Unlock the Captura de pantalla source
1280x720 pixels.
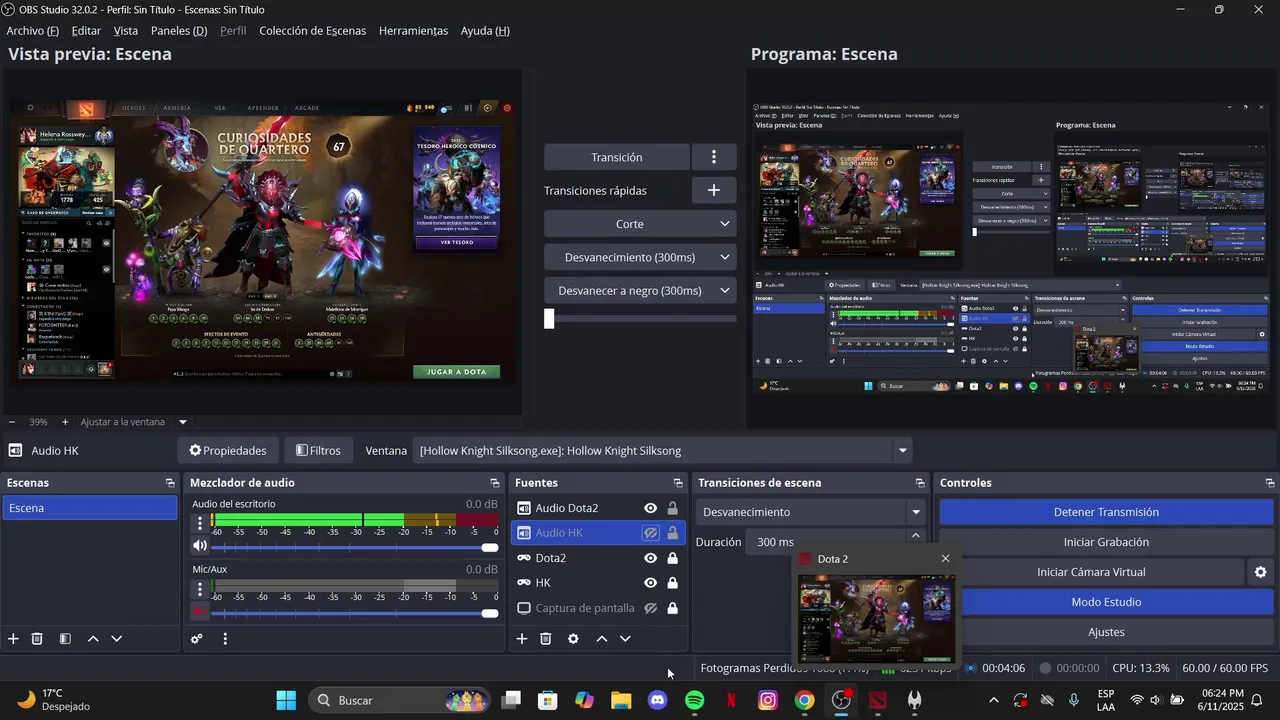coord(672,608)
